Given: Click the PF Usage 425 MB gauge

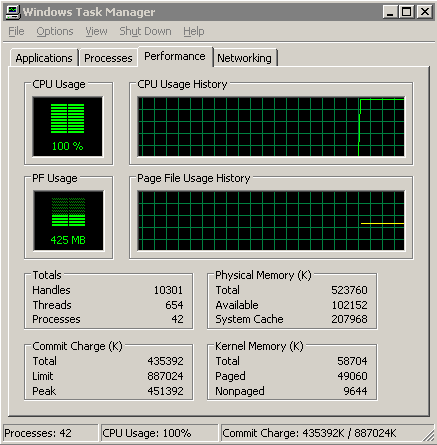Looking at the screenshot, I should pyautogui.click(x=68, y=221).
